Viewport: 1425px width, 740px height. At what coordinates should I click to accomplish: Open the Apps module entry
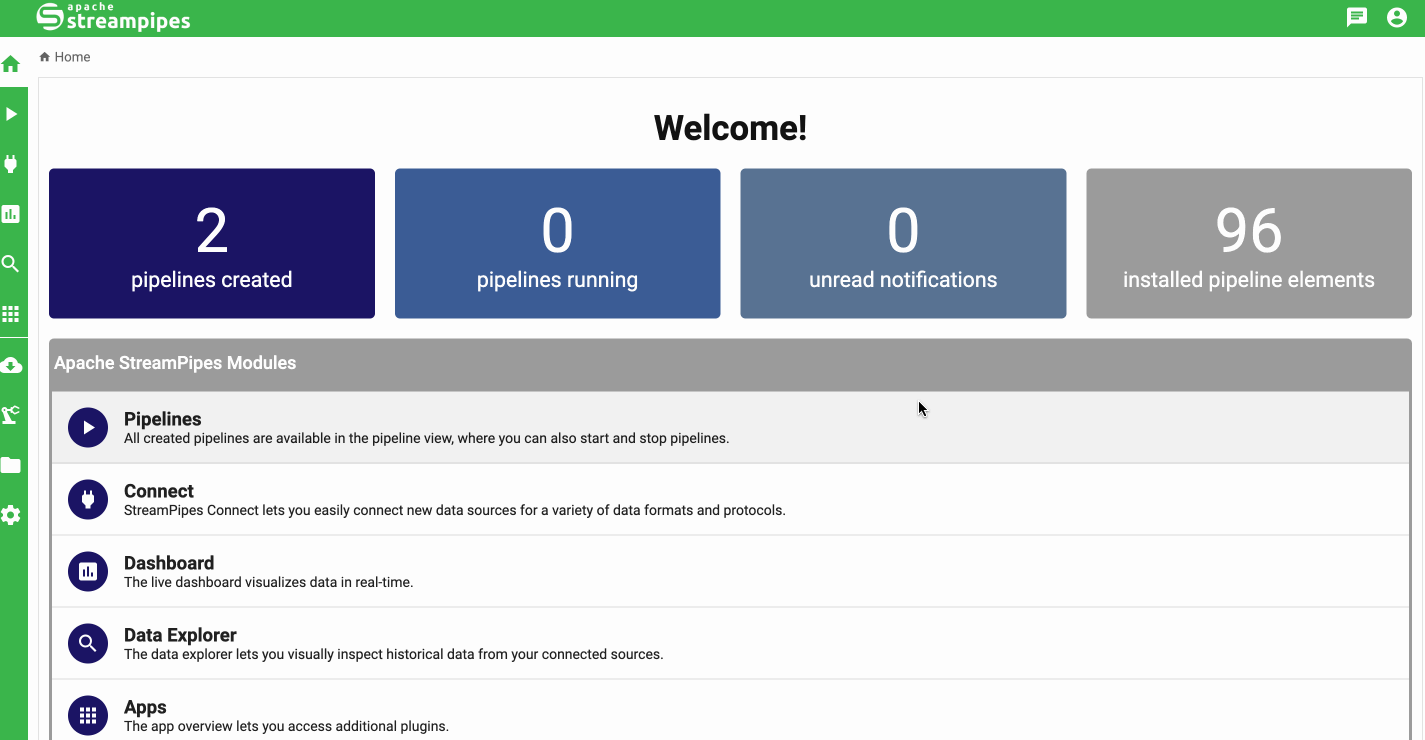(730, 714)
